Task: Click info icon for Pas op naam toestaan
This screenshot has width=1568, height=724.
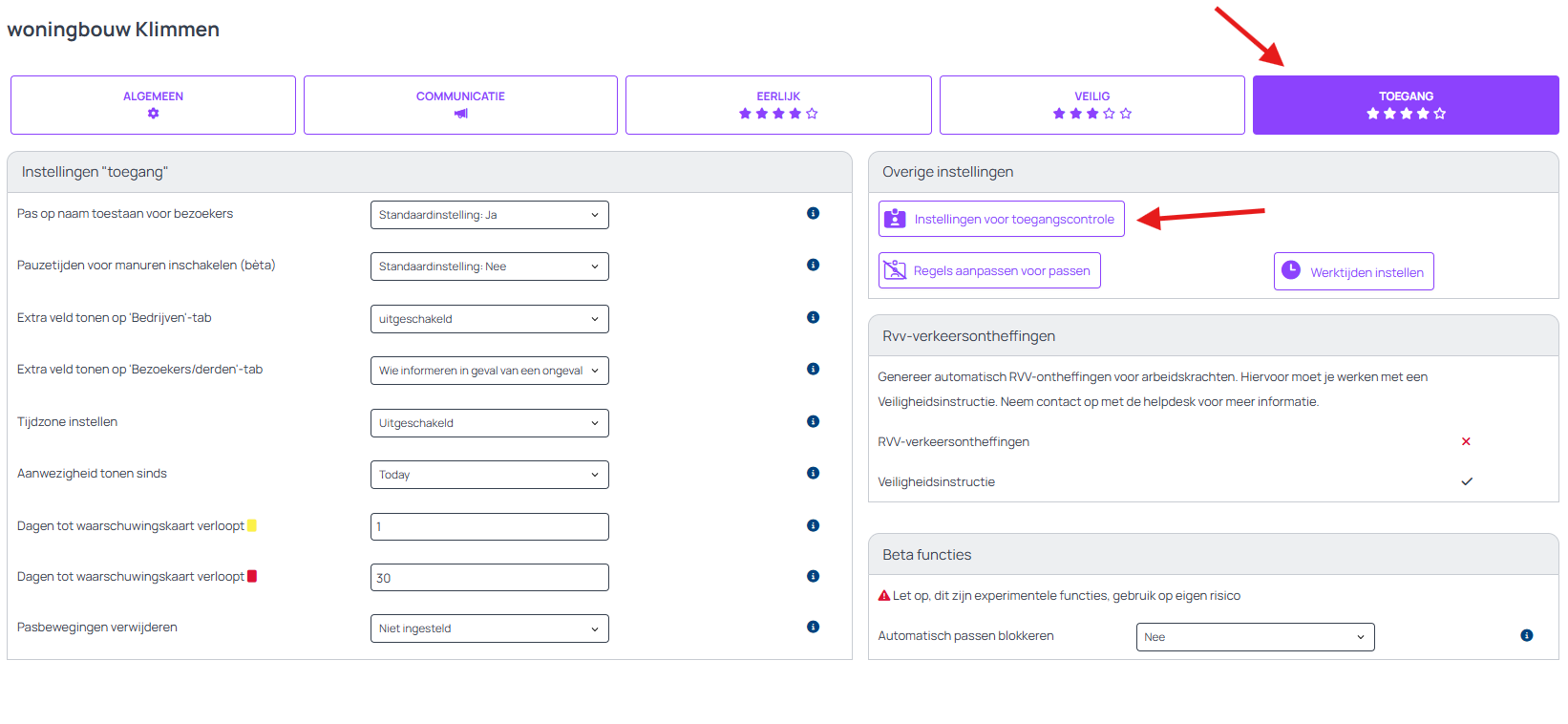Action: [813, 213]
